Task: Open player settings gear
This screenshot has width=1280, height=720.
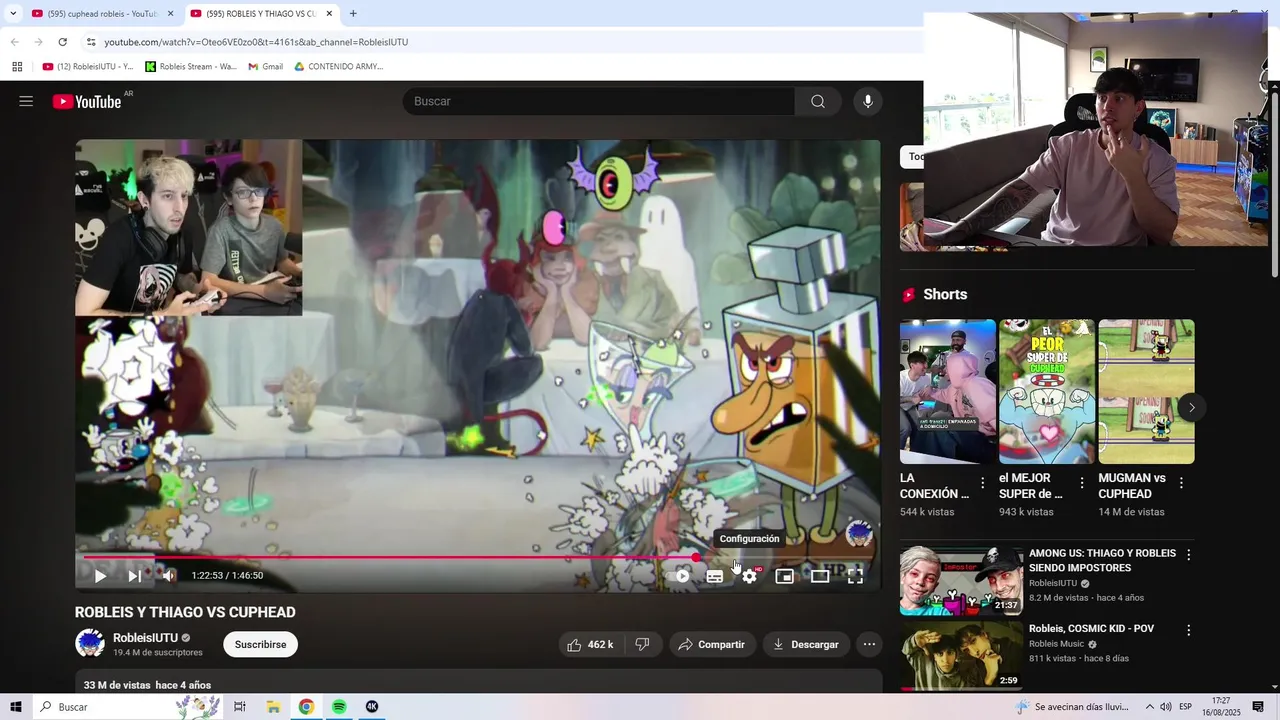Action: [750, 576]
